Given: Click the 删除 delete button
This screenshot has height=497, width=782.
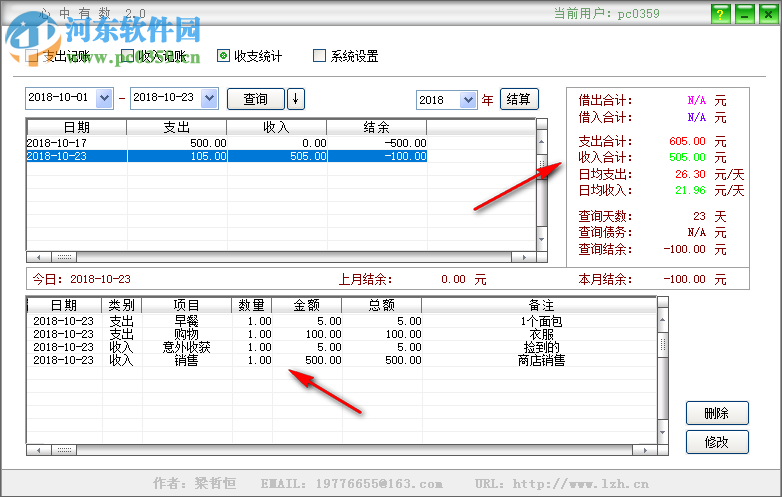Looking at the screenshot, I should (717, 413).
